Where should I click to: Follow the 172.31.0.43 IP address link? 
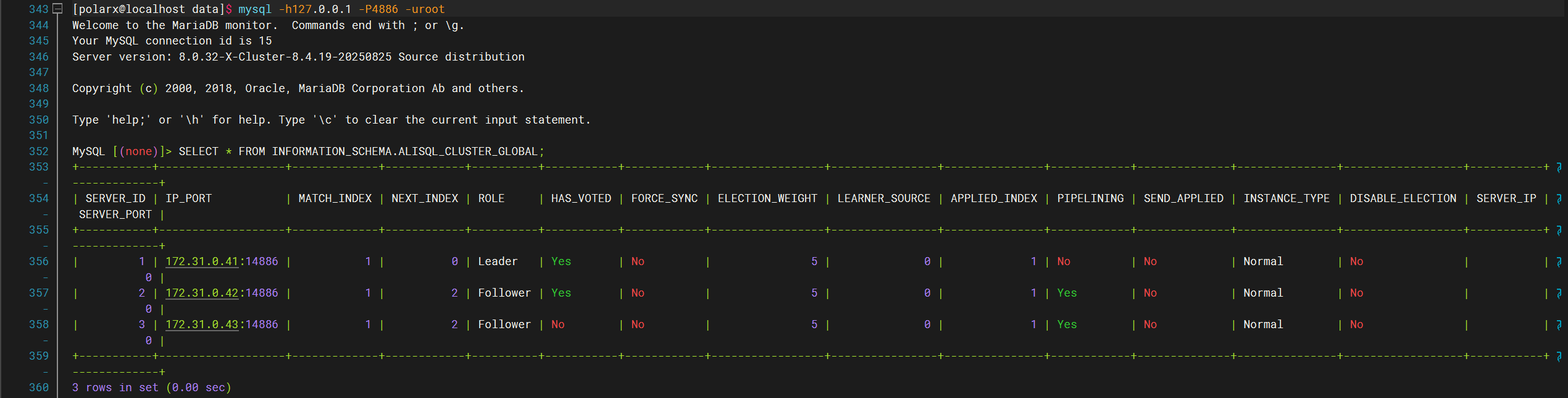point(201,324)
